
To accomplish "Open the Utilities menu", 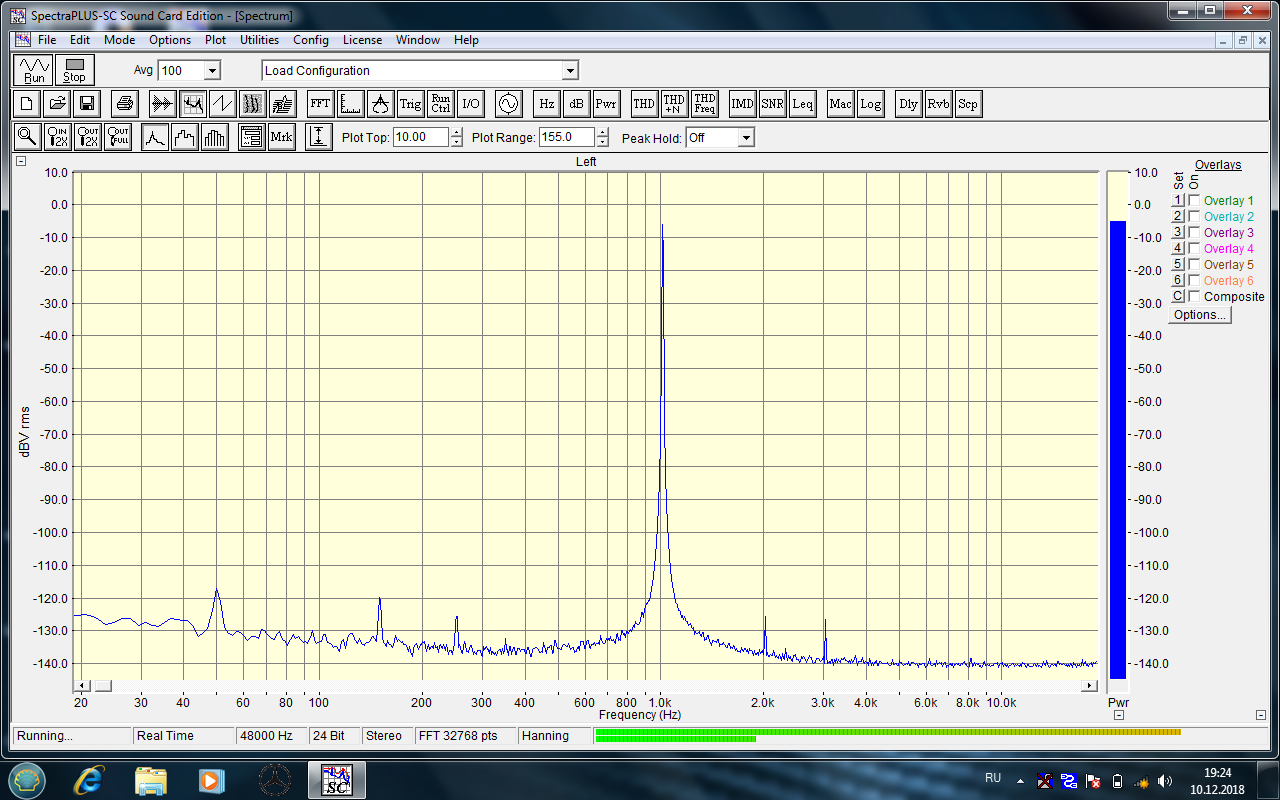I will pyautogui.click(x=259, y=40).
